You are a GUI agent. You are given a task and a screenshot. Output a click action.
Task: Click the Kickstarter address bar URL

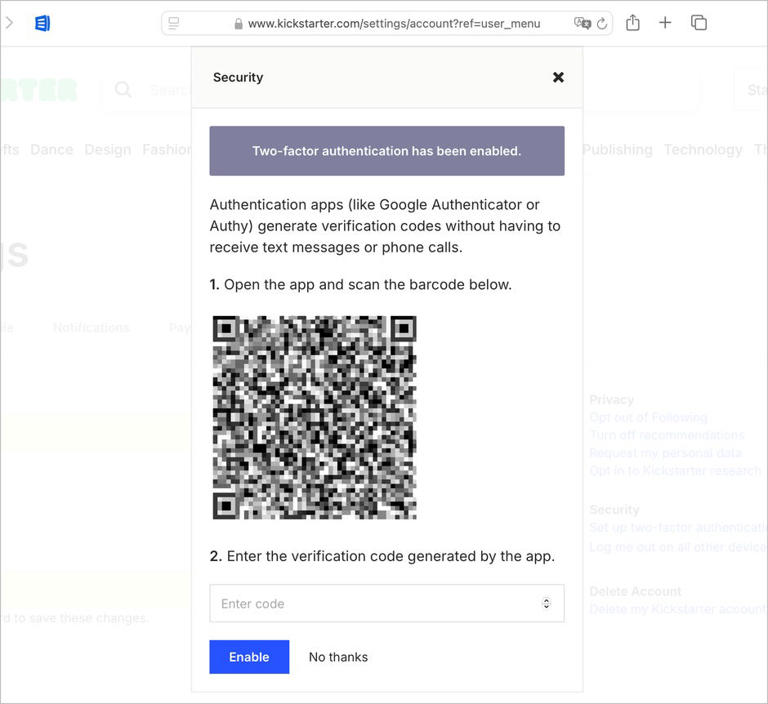tap(394, 23)
